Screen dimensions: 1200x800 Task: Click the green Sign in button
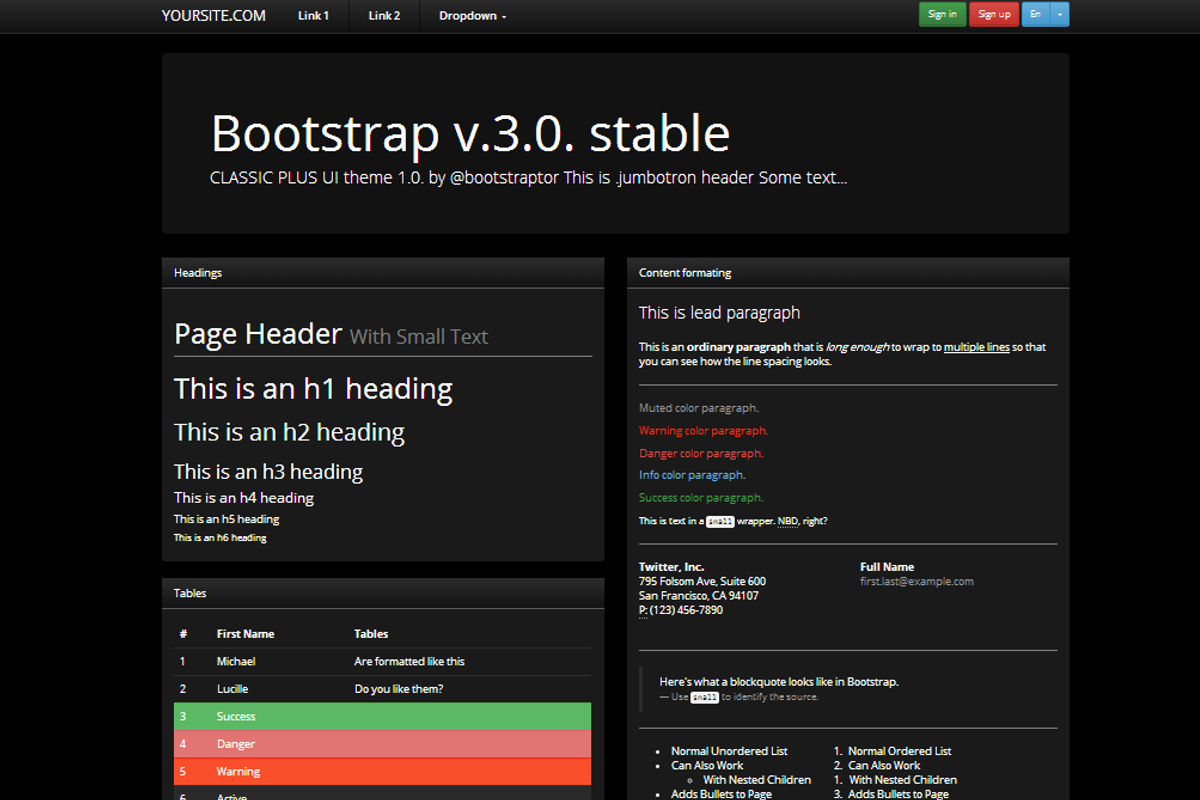942,14
